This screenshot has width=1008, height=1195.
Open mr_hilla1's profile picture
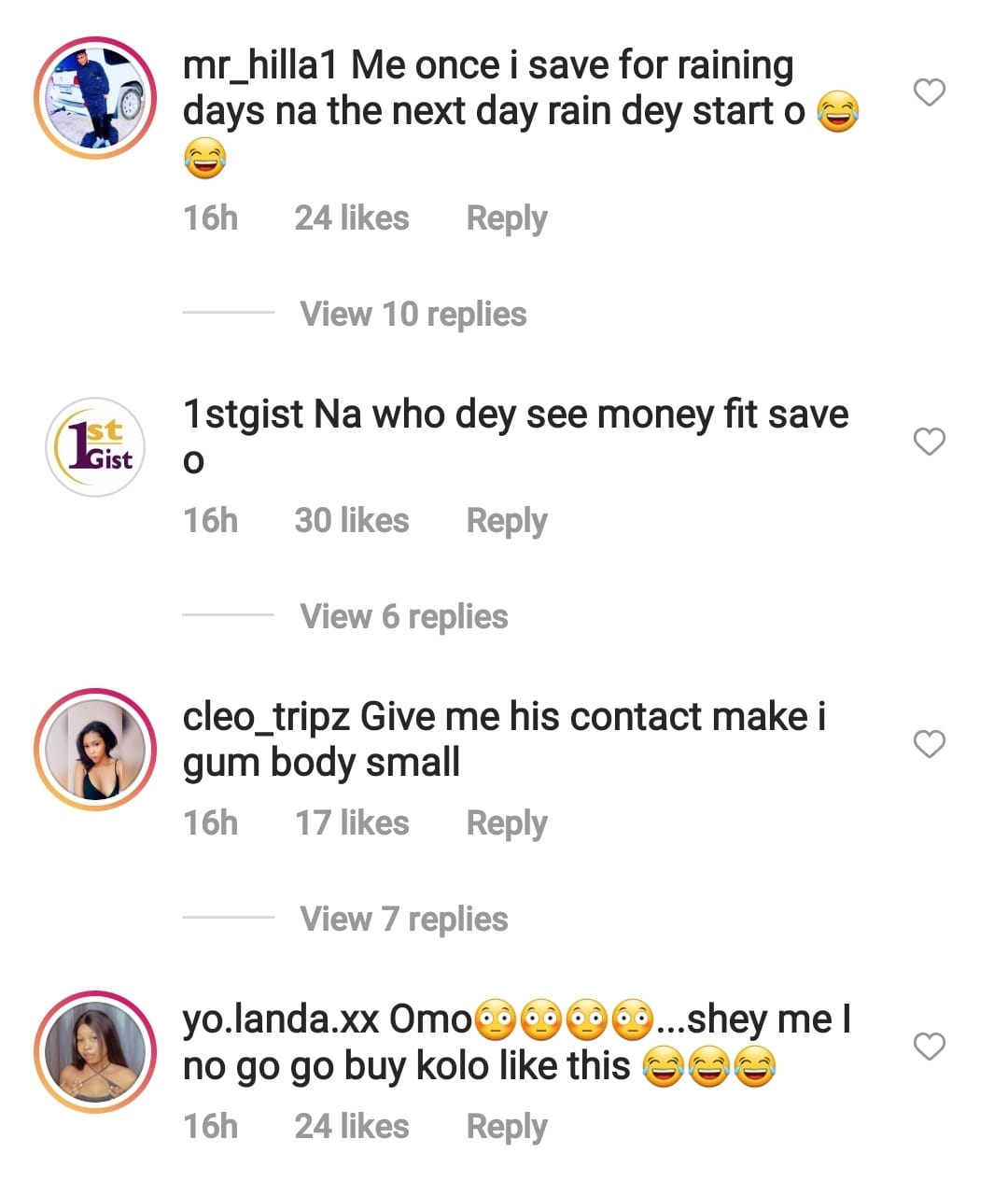(95, 99)
